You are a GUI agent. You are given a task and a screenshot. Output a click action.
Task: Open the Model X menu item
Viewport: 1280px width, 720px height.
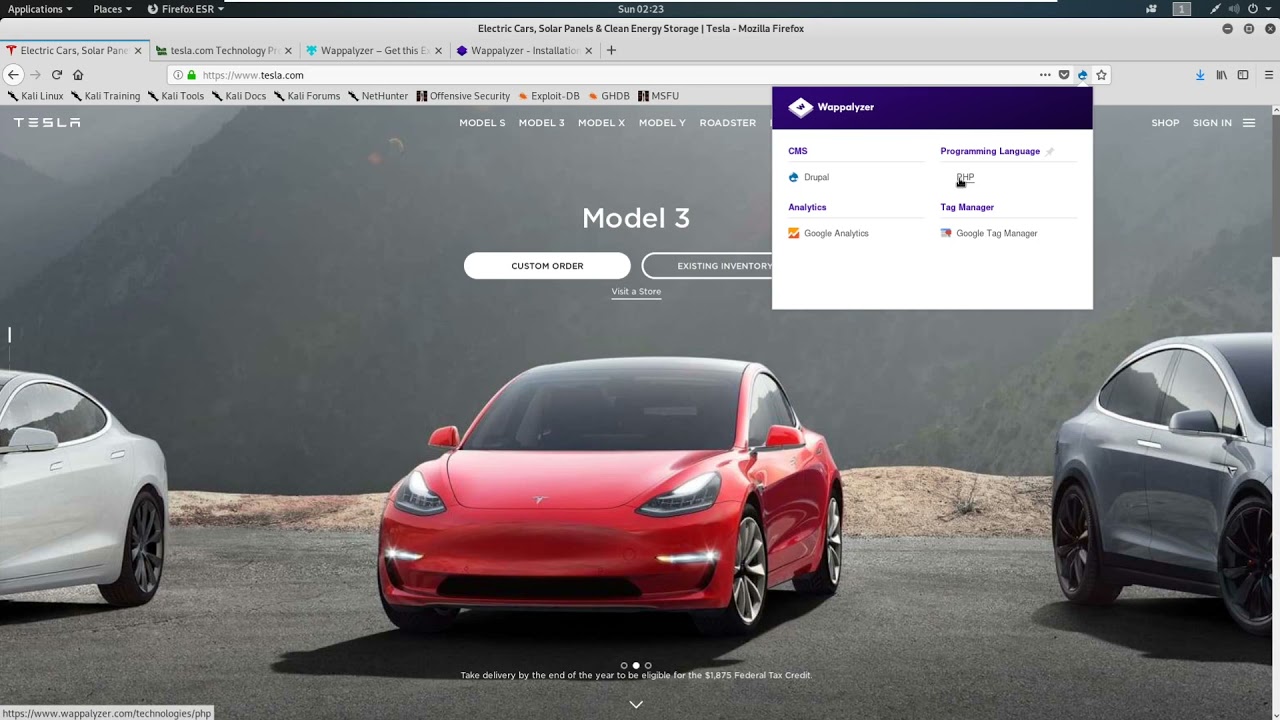tap(601, 123)
